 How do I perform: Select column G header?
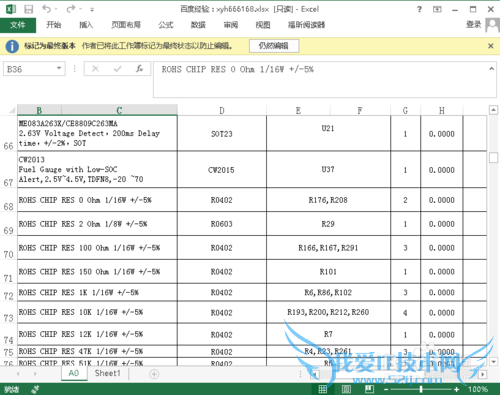pos(405,110)
